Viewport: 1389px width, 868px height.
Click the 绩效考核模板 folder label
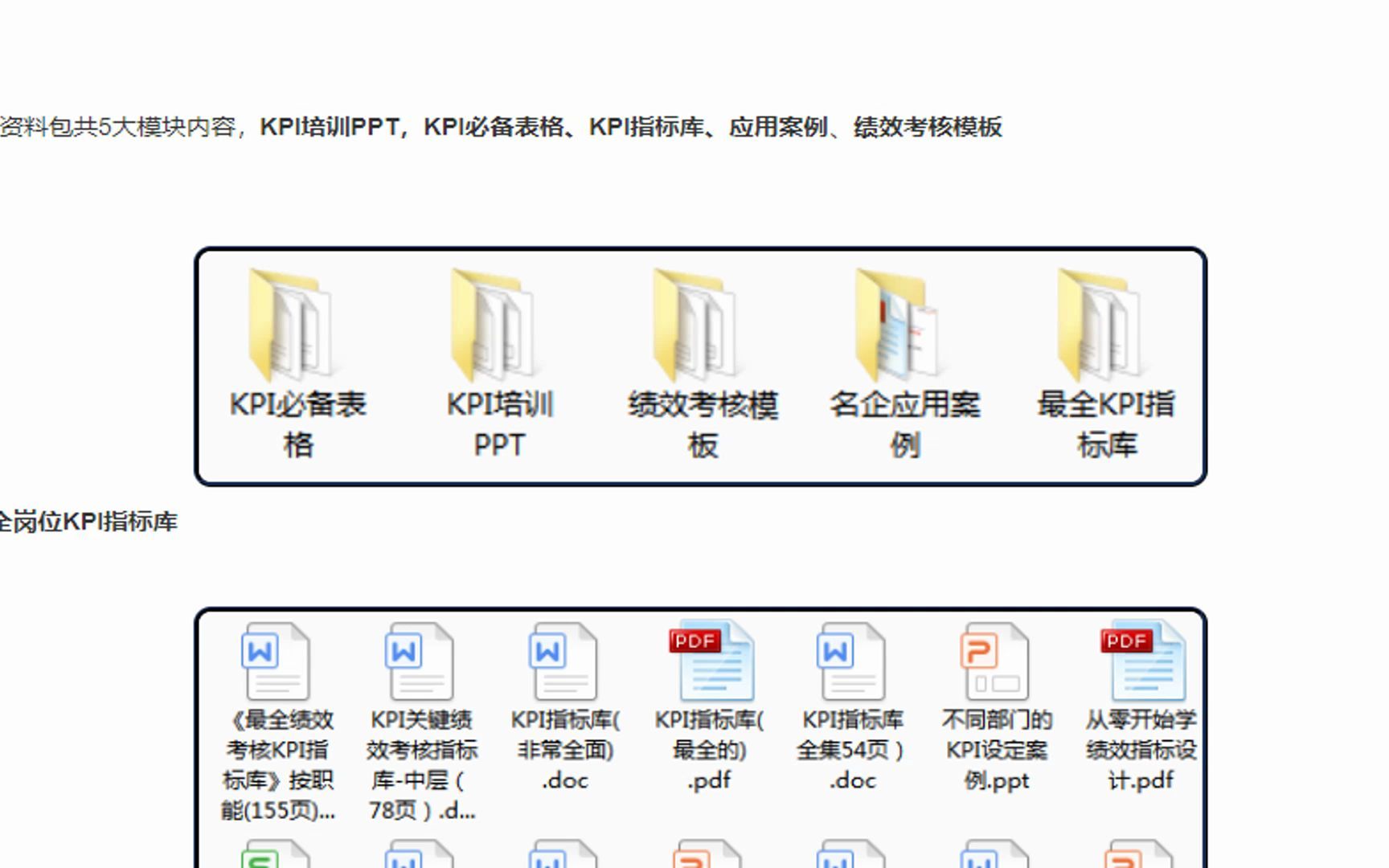click(x=703, y=424)
